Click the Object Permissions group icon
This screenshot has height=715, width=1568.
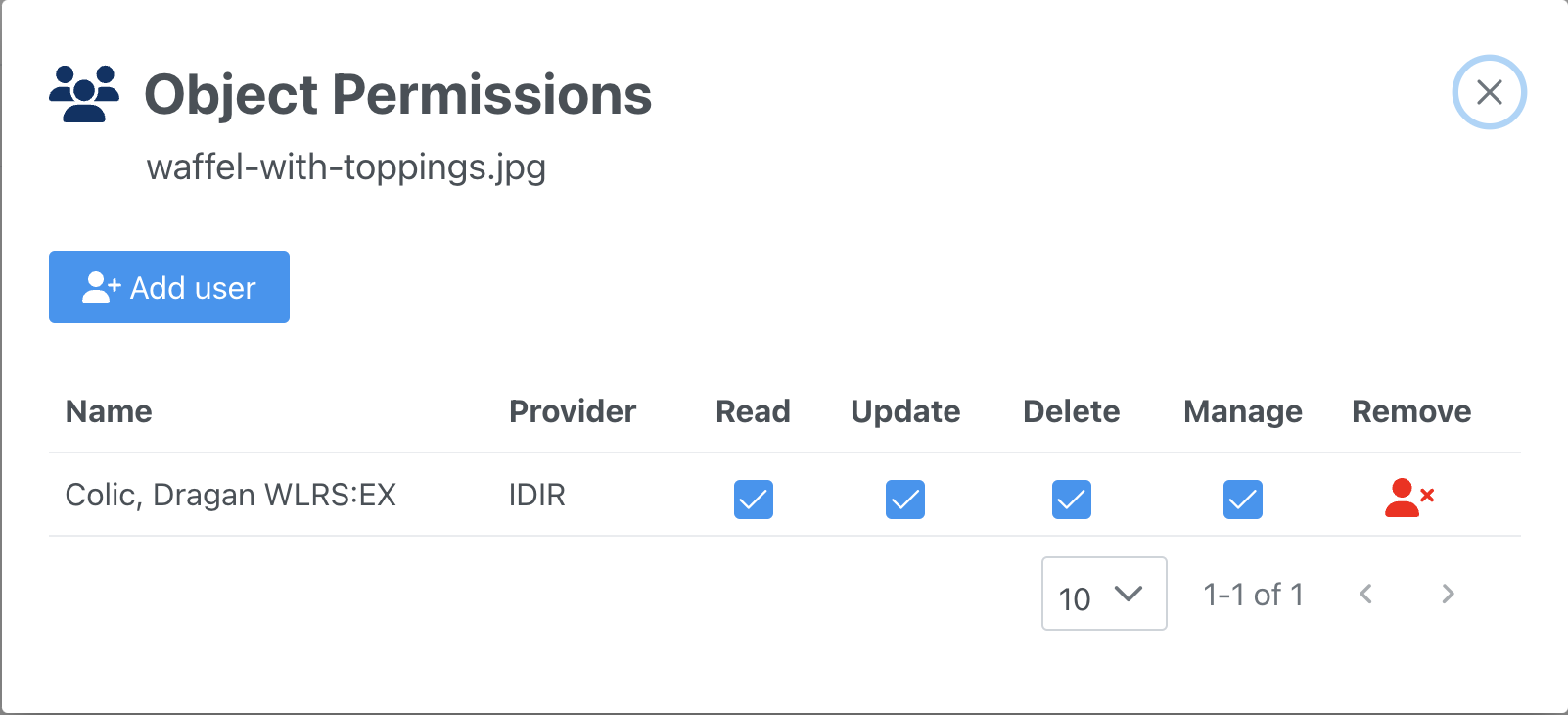84,94
